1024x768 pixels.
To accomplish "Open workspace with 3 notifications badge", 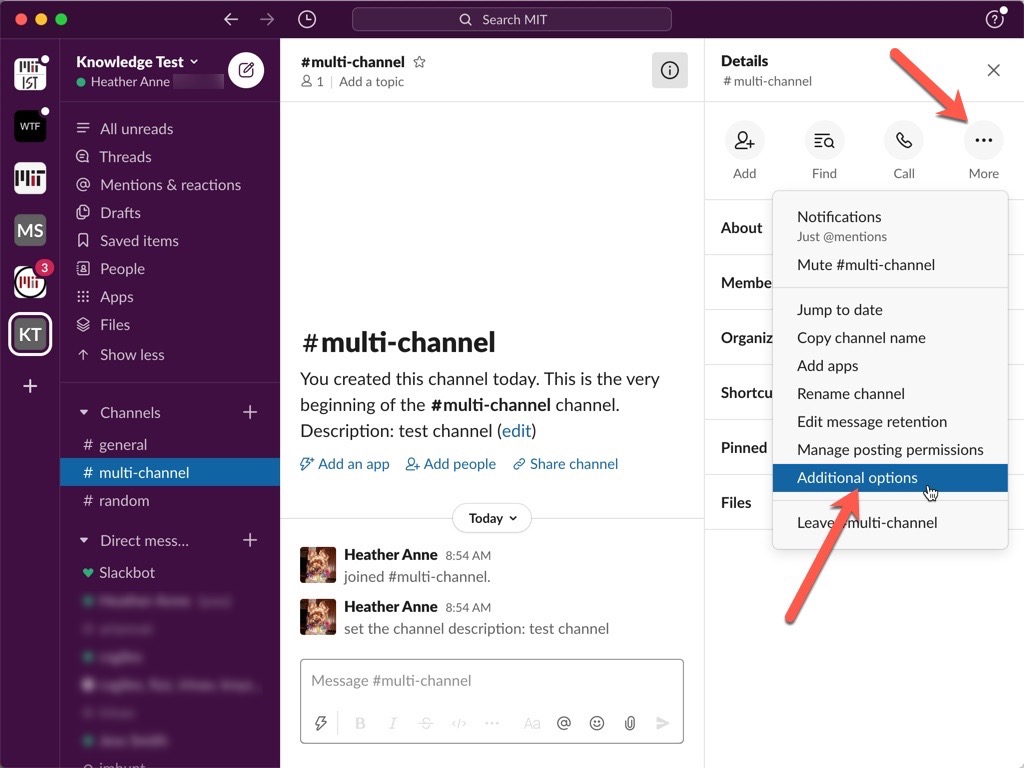I will point(30,282).
